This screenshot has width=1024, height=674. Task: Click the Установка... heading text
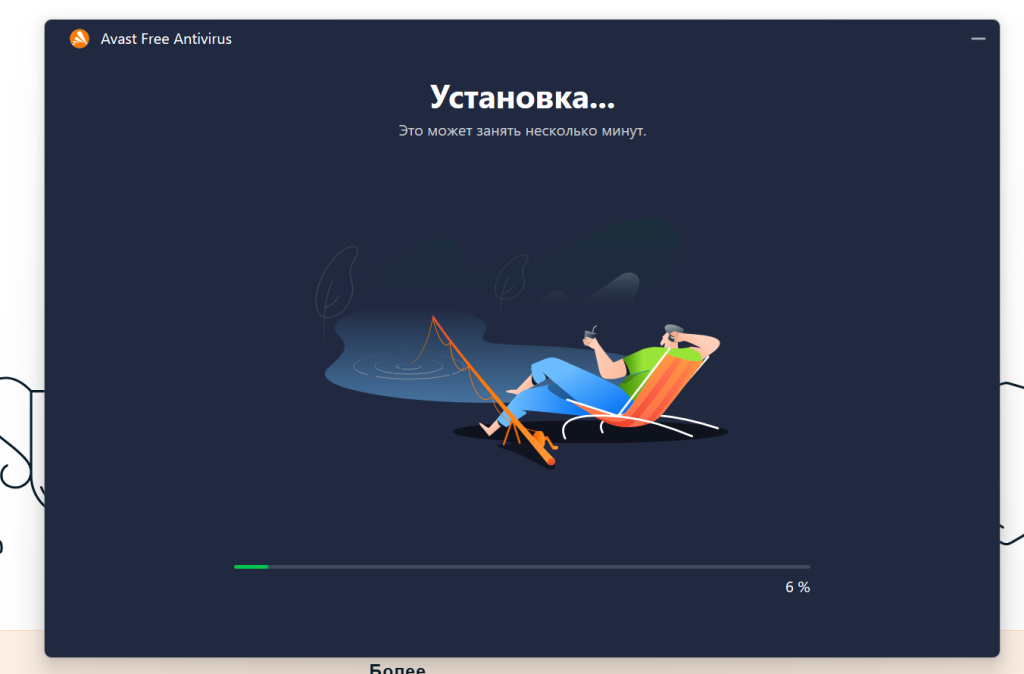click(x=524, y=97)
